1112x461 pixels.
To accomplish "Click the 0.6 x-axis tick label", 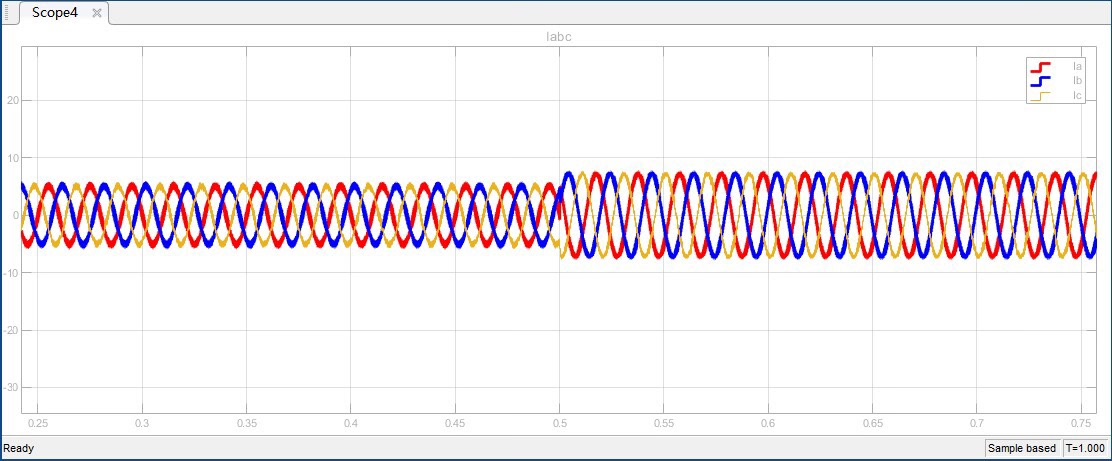I will click(x=768, y=423).
